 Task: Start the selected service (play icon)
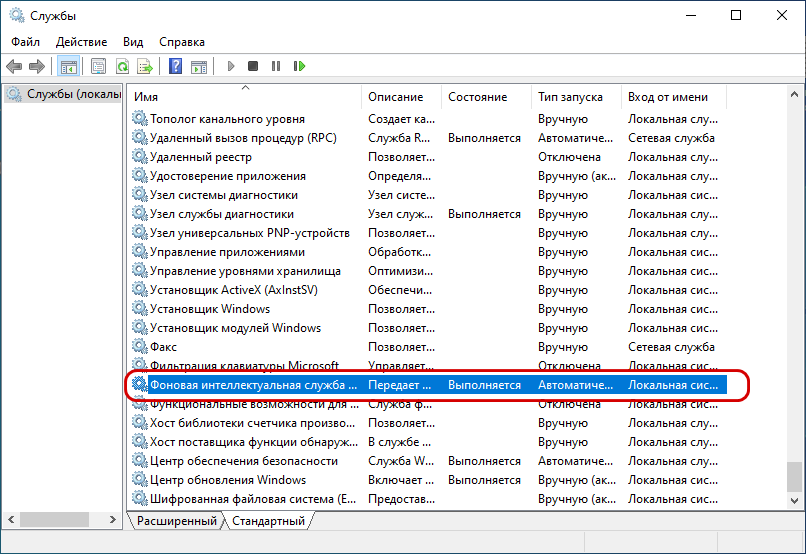pyautogui.click(x=231, y=66)
